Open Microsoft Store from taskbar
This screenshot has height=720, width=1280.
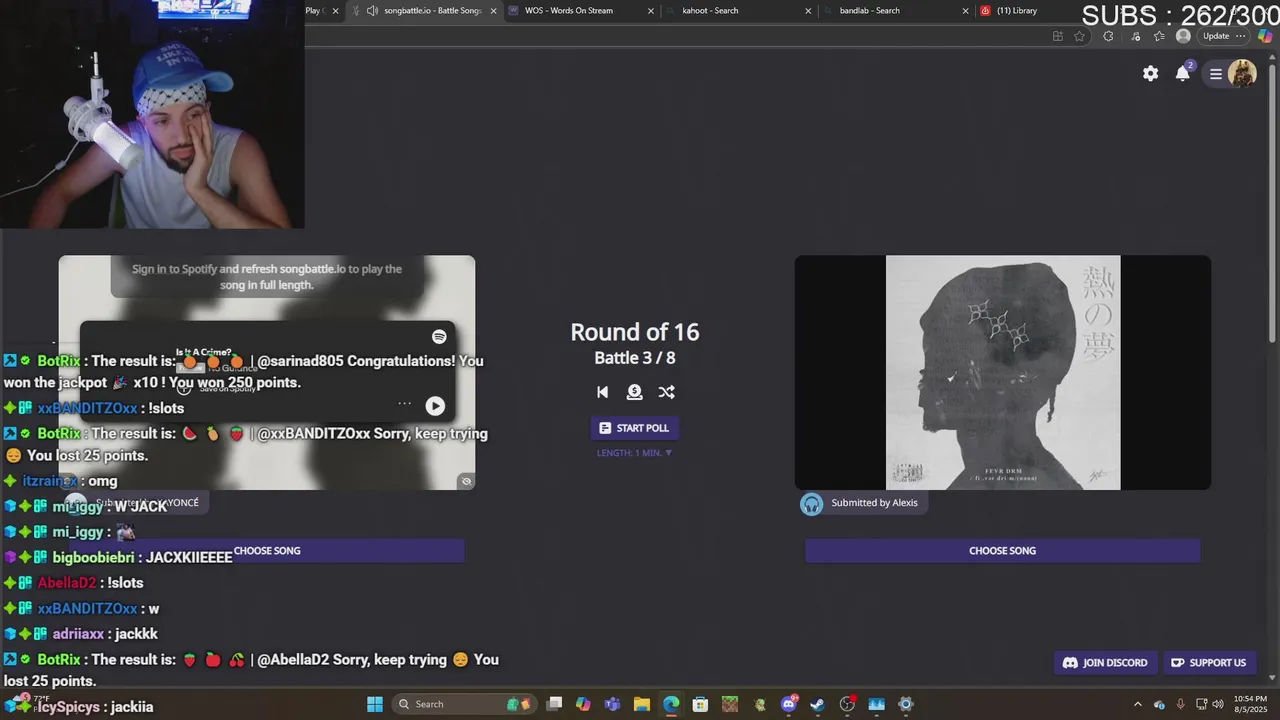click(x=700, y=704)
